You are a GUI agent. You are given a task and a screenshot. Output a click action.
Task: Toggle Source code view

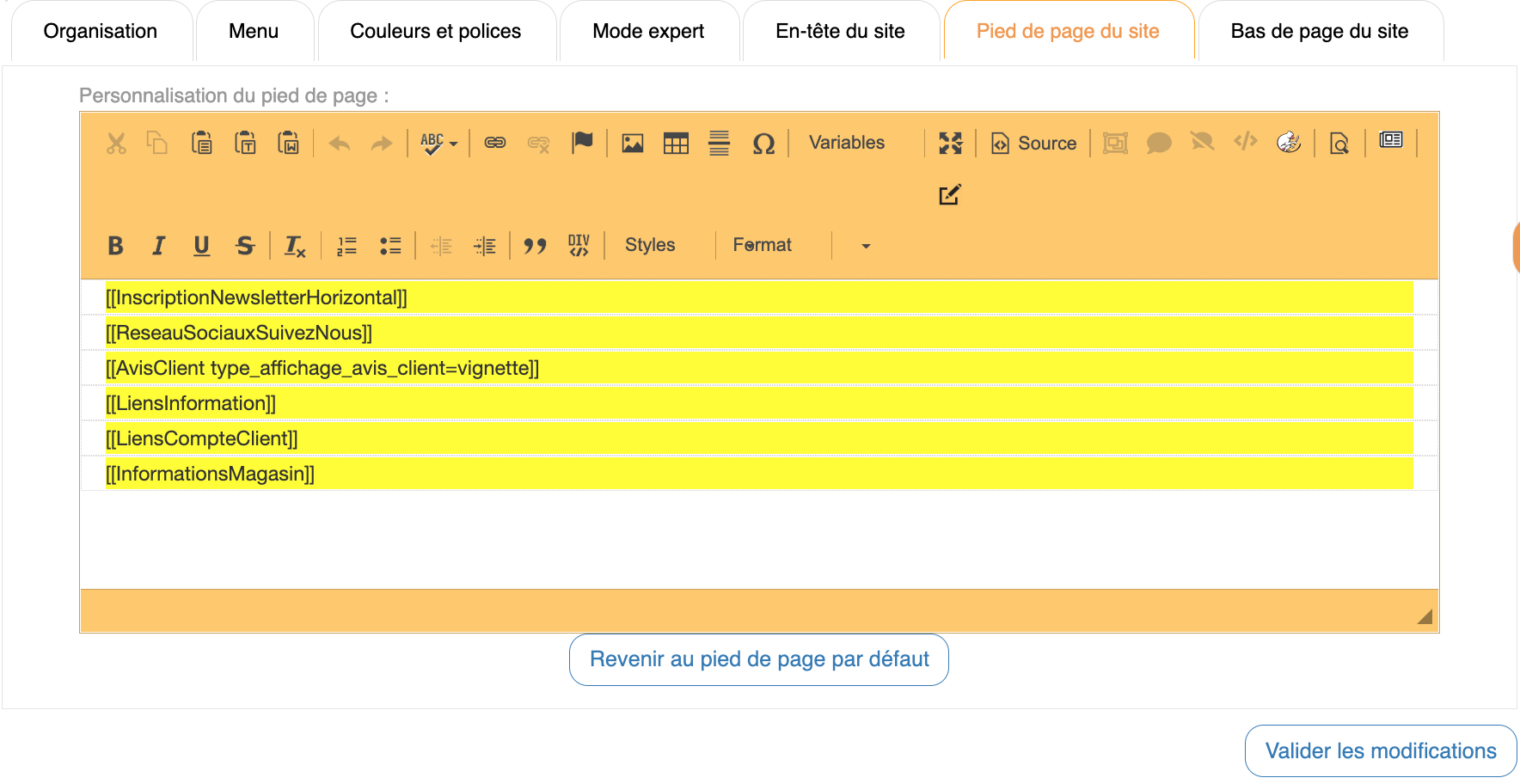(1033, 144)
